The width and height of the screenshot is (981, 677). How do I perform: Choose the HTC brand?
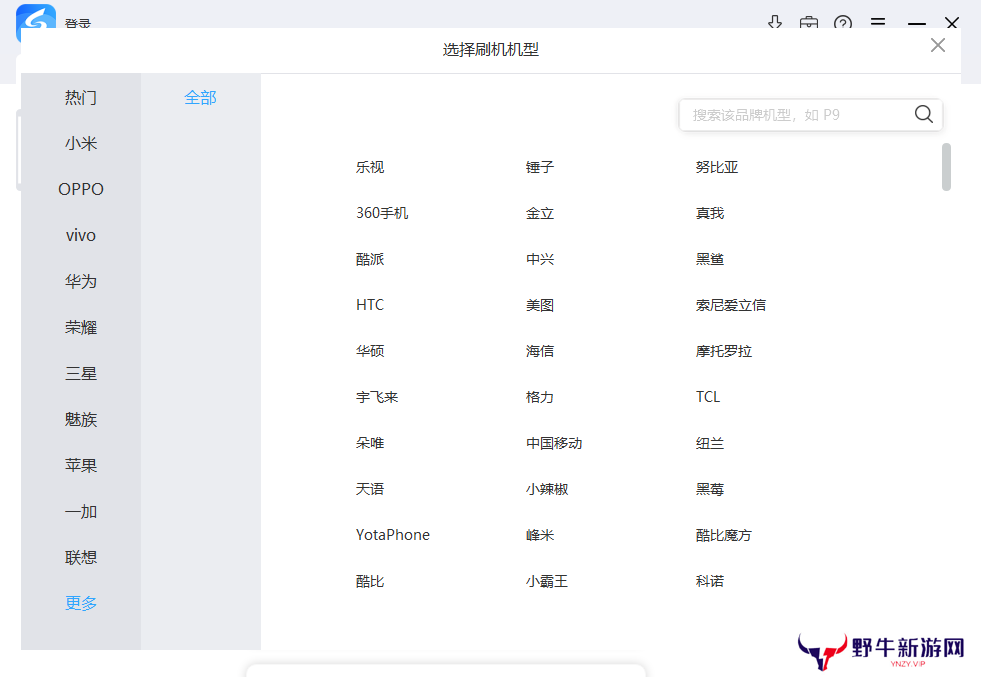(x=370, y=305)
